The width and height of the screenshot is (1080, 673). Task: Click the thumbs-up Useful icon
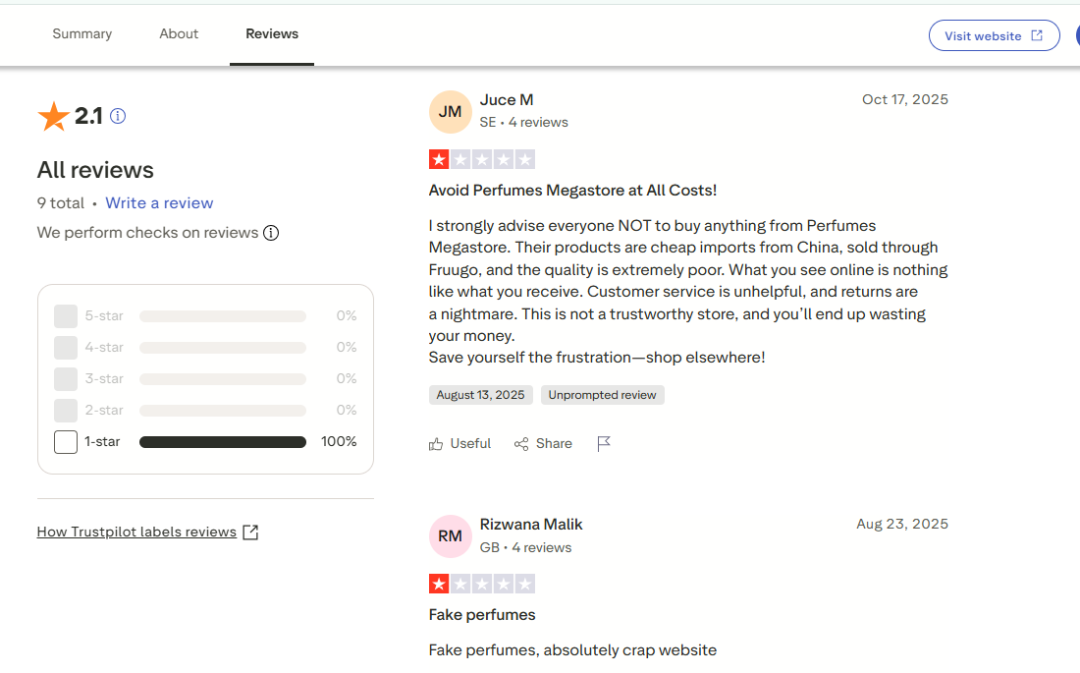(x=436, y=444)
